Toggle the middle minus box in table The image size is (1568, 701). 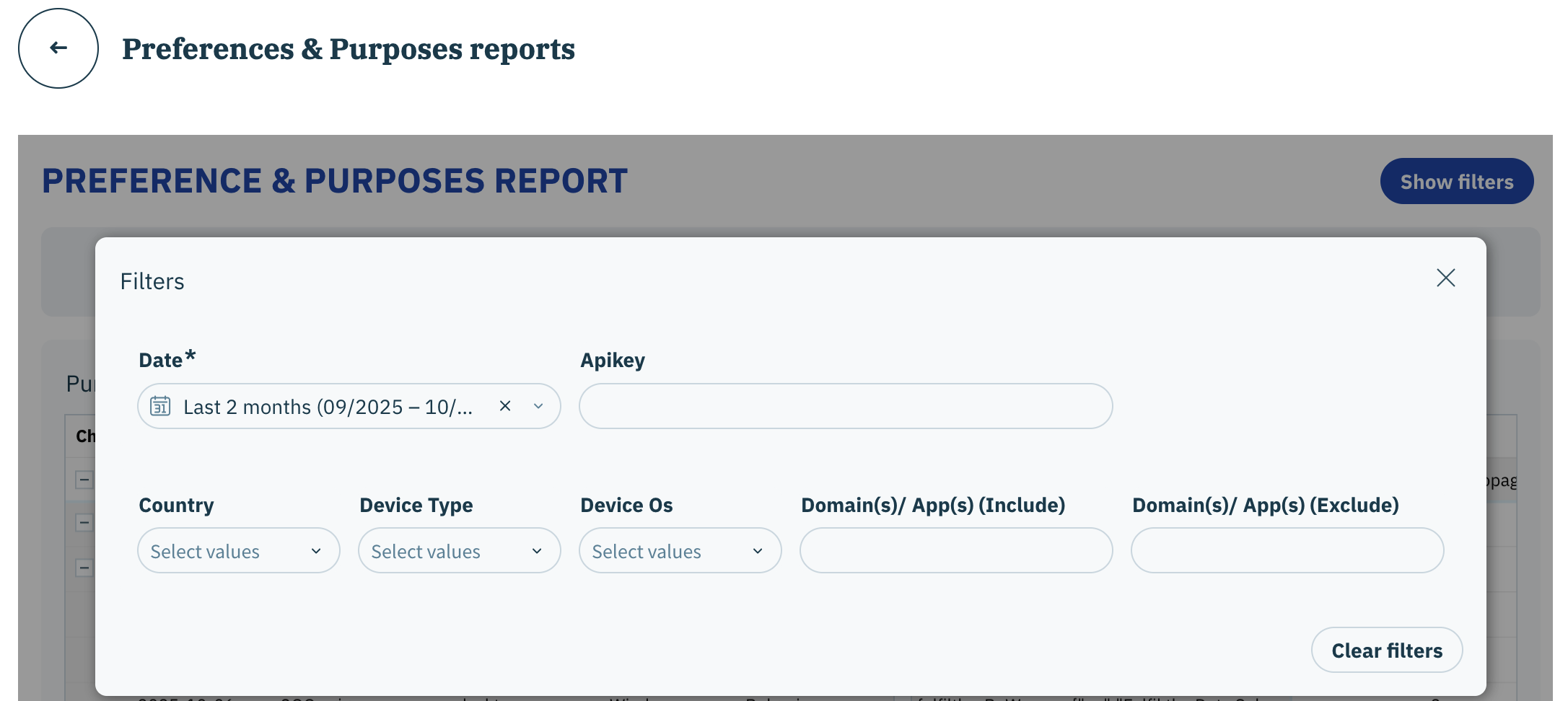pyautogui.click(x=84, y=523)
